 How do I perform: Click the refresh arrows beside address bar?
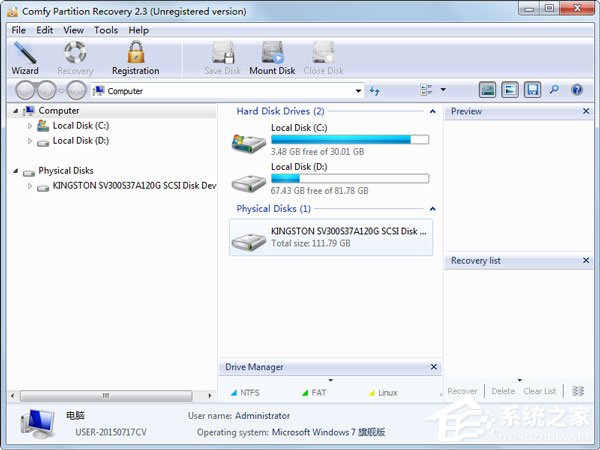coord(375,91)
